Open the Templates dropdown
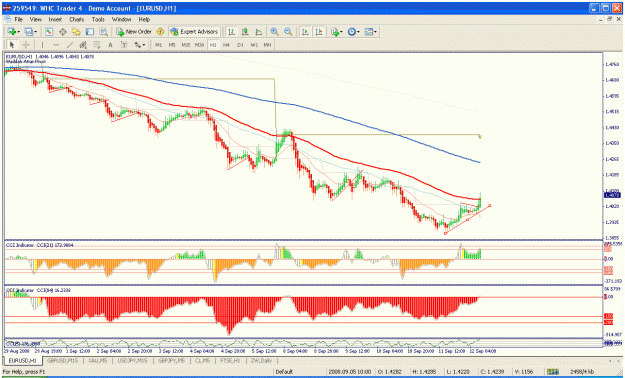Screen dimensions: 625x378 point(370,32)
